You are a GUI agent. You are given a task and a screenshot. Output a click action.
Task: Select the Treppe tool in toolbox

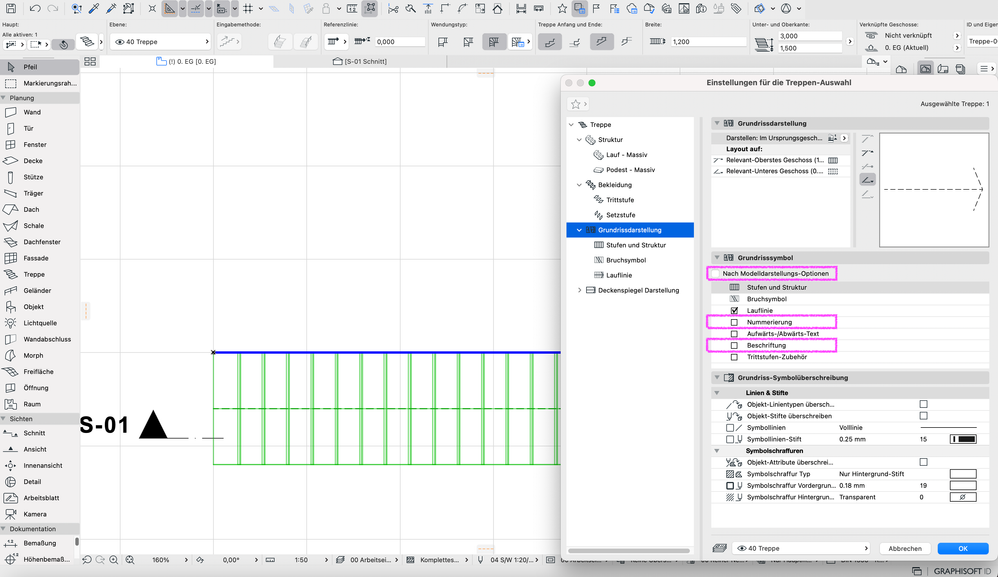34,274
